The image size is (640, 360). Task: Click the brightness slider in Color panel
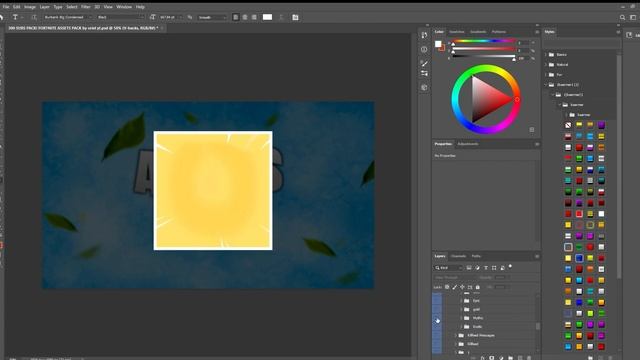coord(483,56)
